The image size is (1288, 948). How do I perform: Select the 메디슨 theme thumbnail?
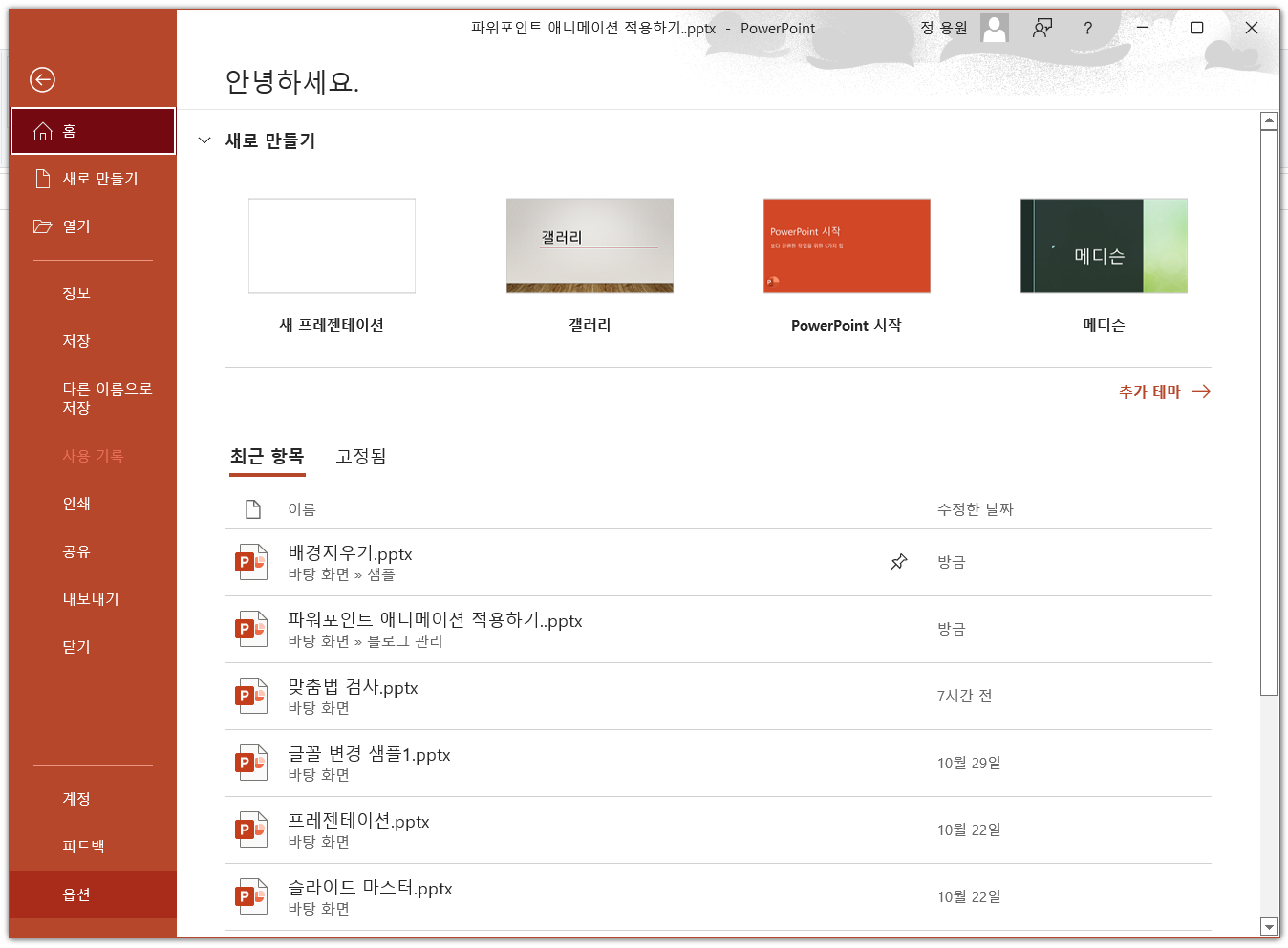point(1104,246)
